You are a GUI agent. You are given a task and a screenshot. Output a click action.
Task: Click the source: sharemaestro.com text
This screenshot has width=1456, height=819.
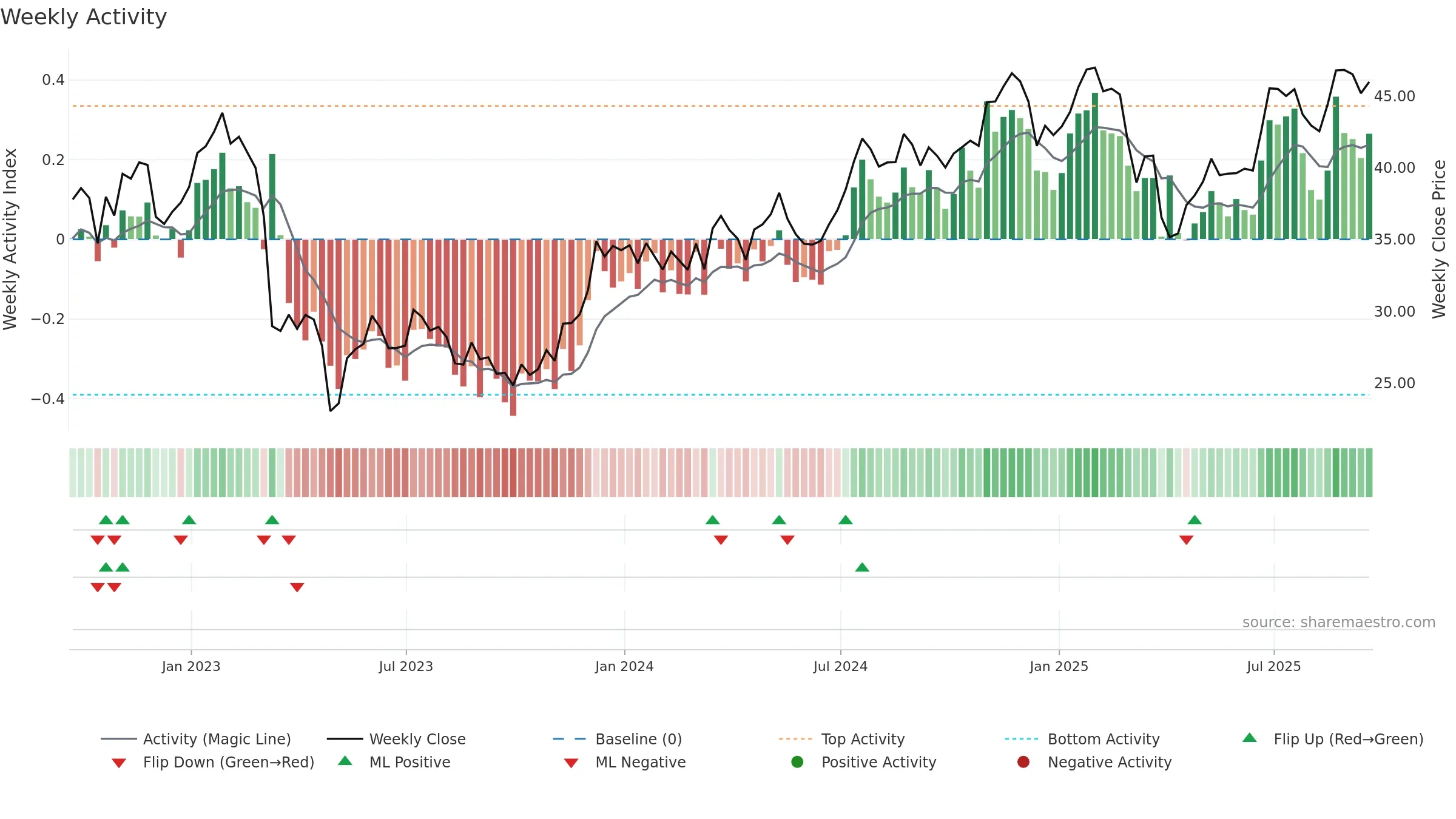click(1339, 622)
